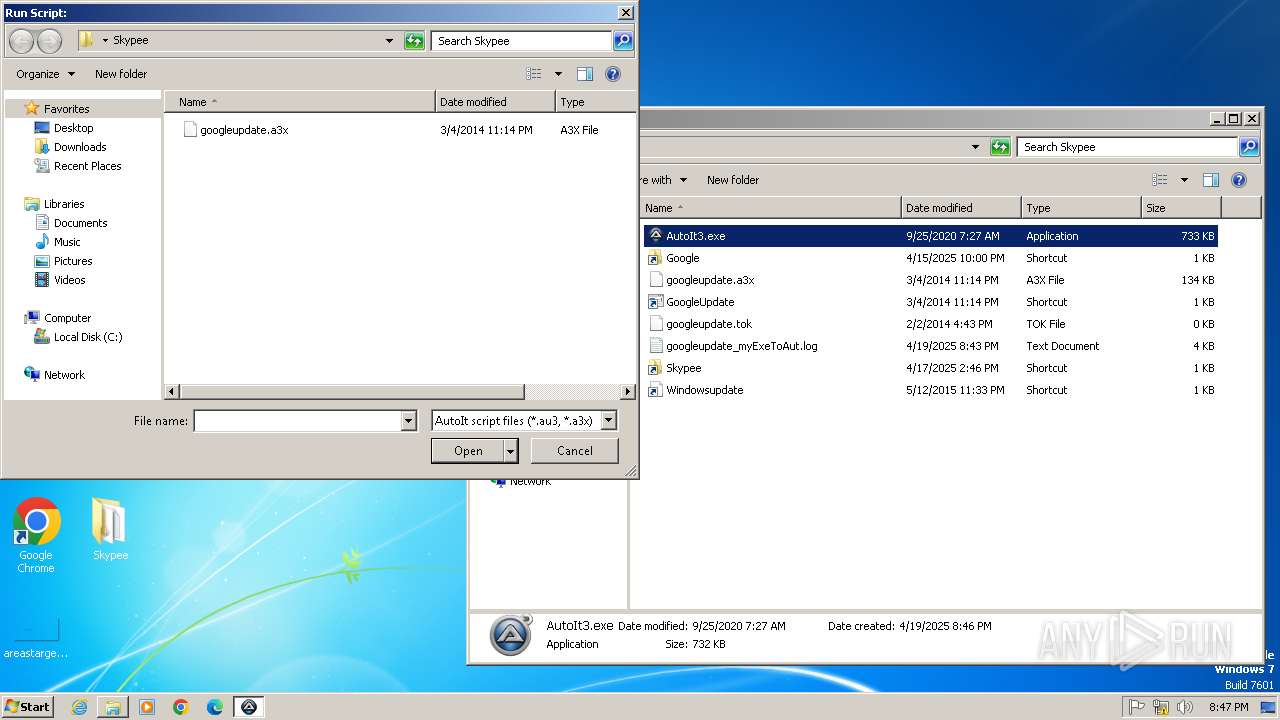Select googleupdate.a3x in the Explorer window

point(710,280)
